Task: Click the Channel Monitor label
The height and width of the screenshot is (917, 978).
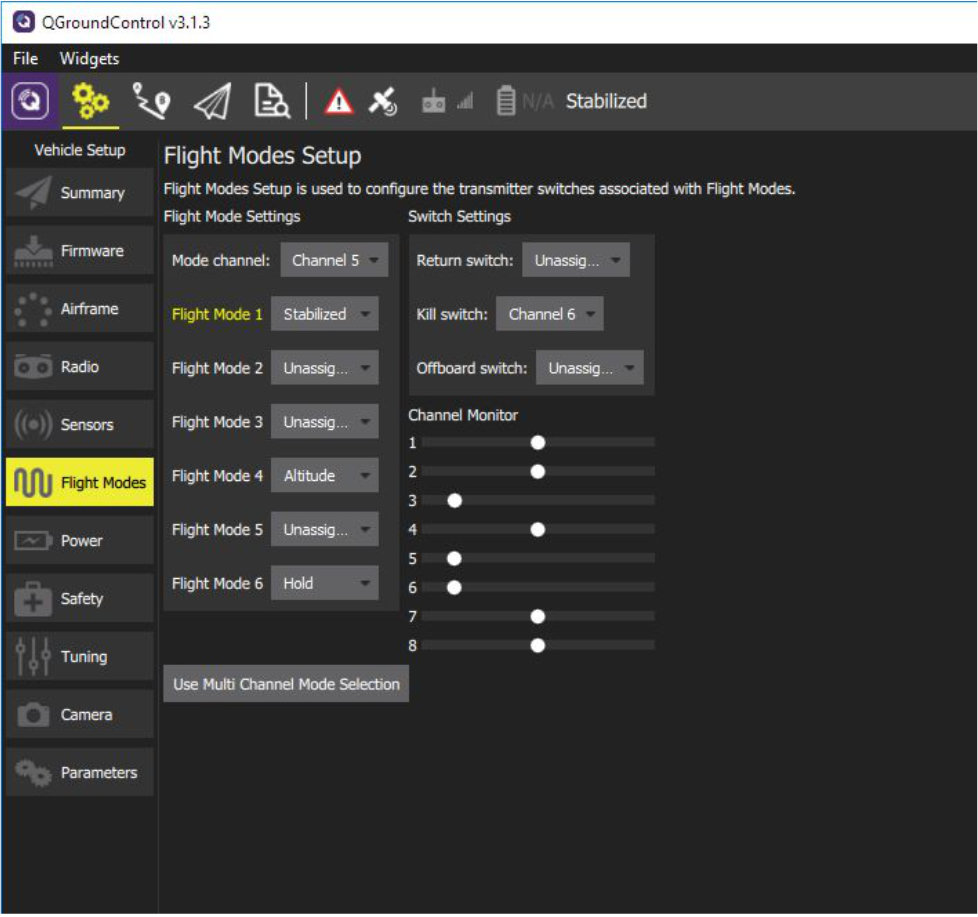Action: pyautogui.click(x=463, y=415)
